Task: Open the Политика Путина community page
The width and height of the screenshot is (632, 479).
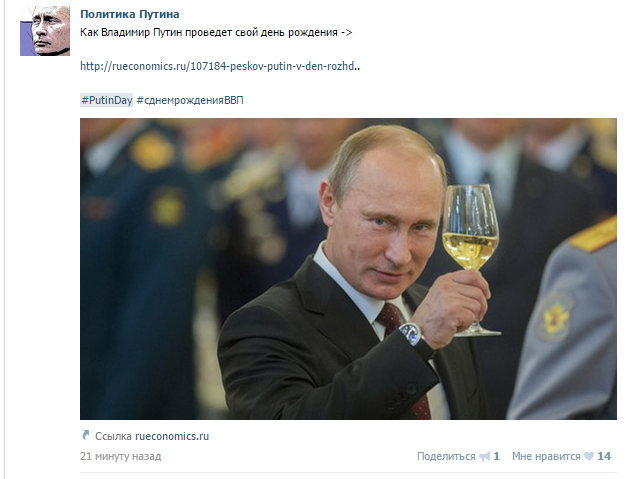Action: (130, 14)
